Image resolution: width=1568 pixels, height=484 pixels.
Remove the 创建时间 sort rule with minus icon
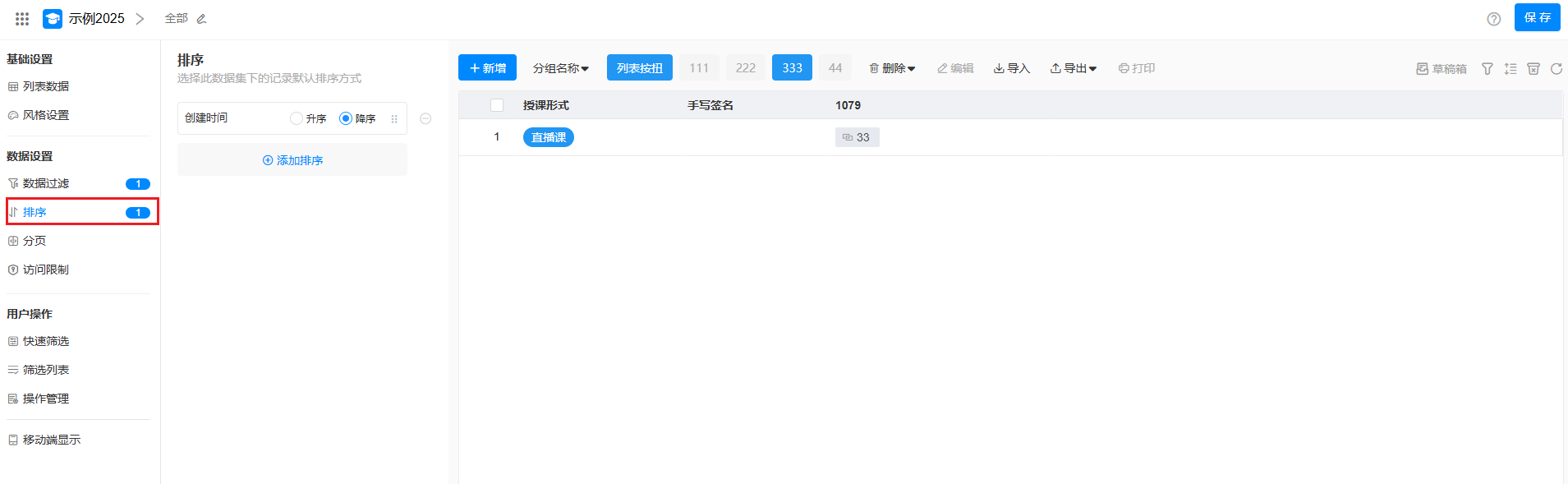tap(425, 118)
